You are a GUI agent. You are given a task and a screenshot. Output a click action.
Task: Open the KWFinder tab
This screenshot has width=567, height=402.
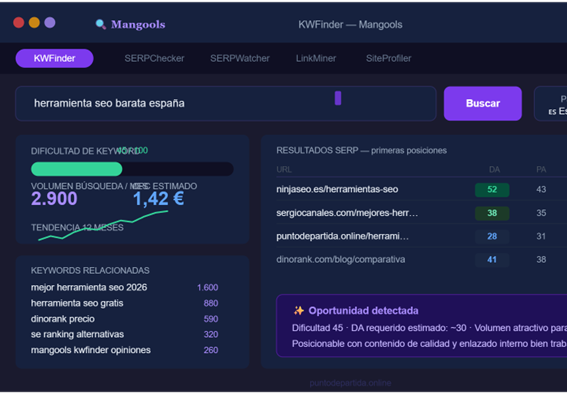55,58
